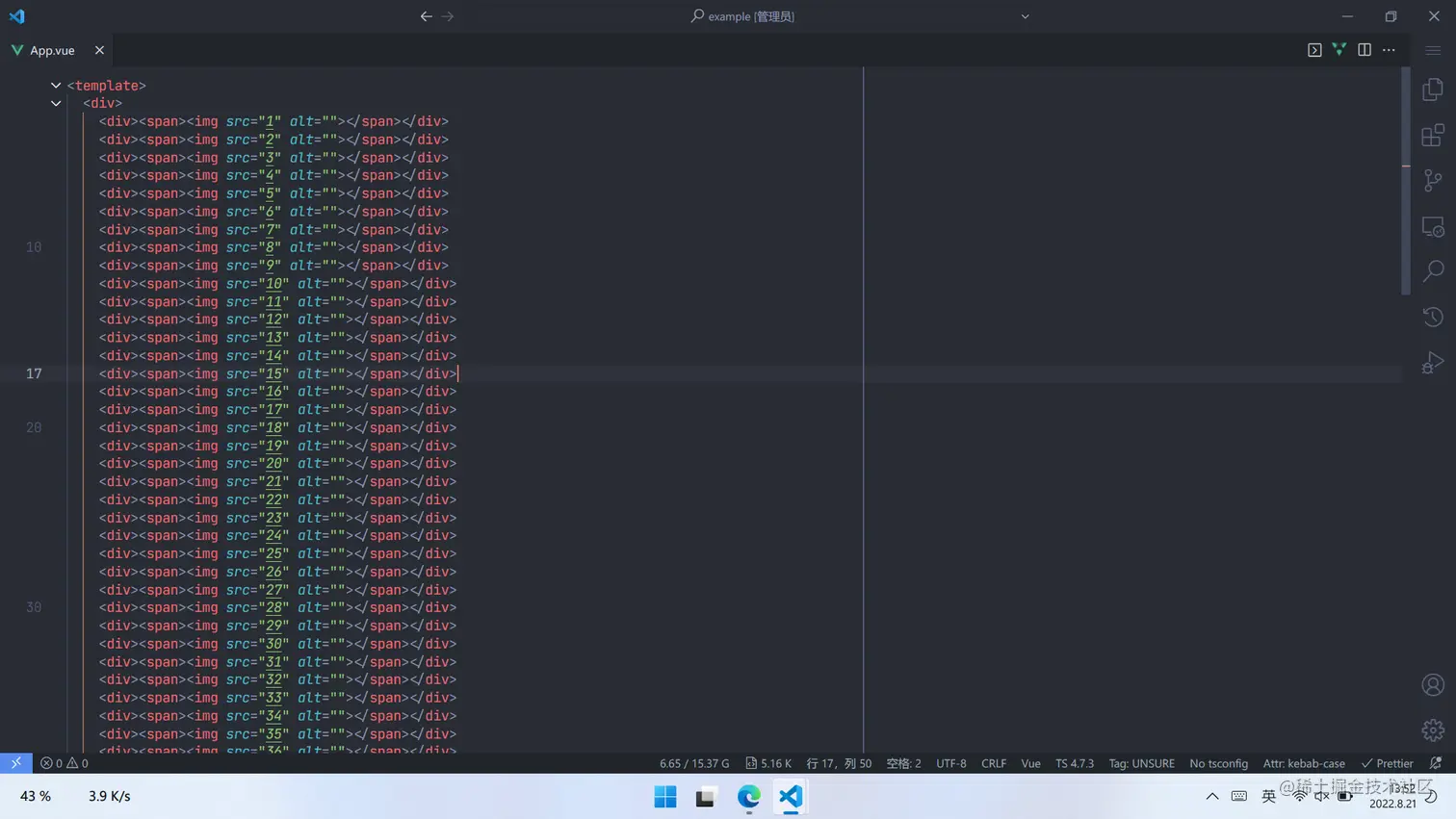The image size is (1456, 819).
Task: Open the Manage settings gear
Action: pos(1433,730)
